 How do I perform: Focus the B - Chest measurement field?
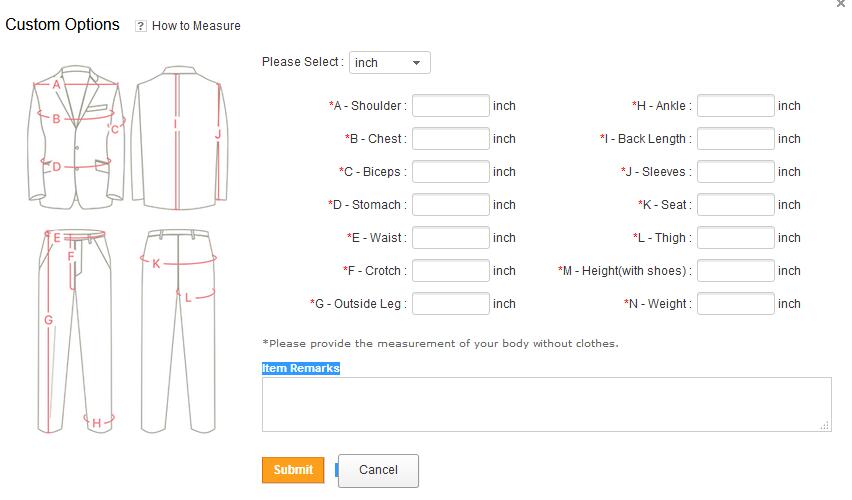(x=451, y=139)
